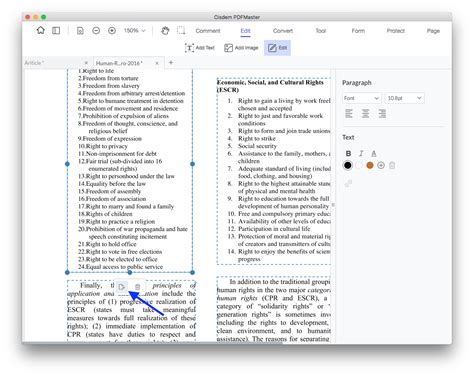474x376 pixels.
Task: Delete text block with floating trash icon
Action: coord(137,287)
